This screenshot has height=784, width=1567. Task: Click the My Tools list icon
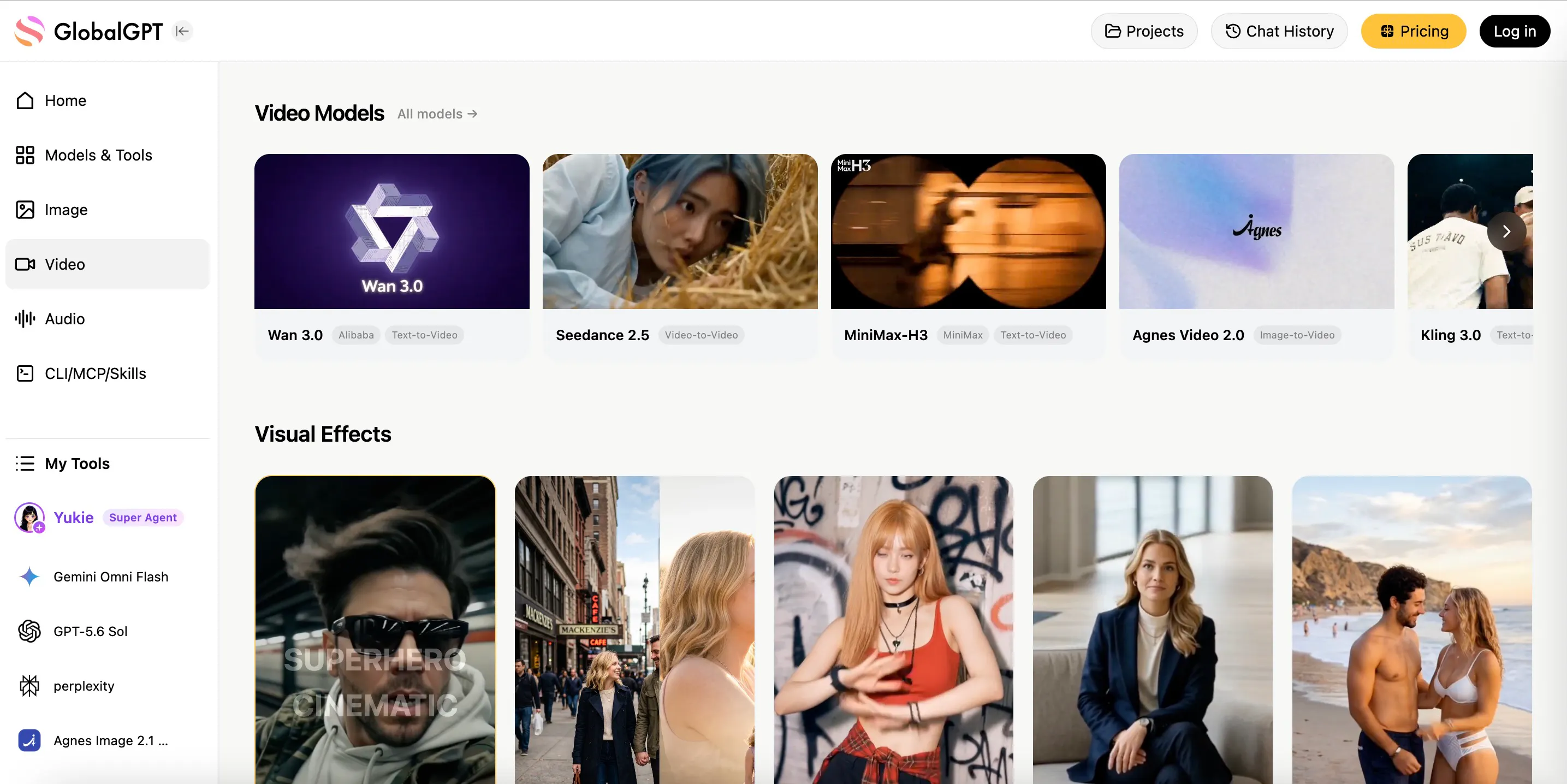coord(25,464)
